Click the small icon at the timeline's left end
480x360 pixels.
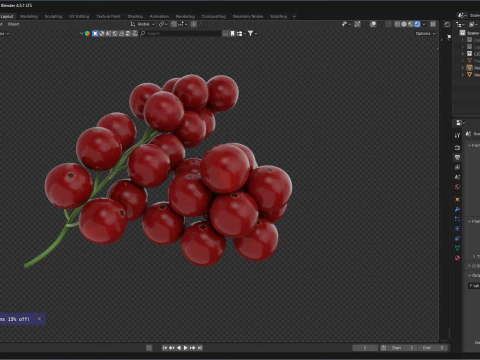(149, 348)
